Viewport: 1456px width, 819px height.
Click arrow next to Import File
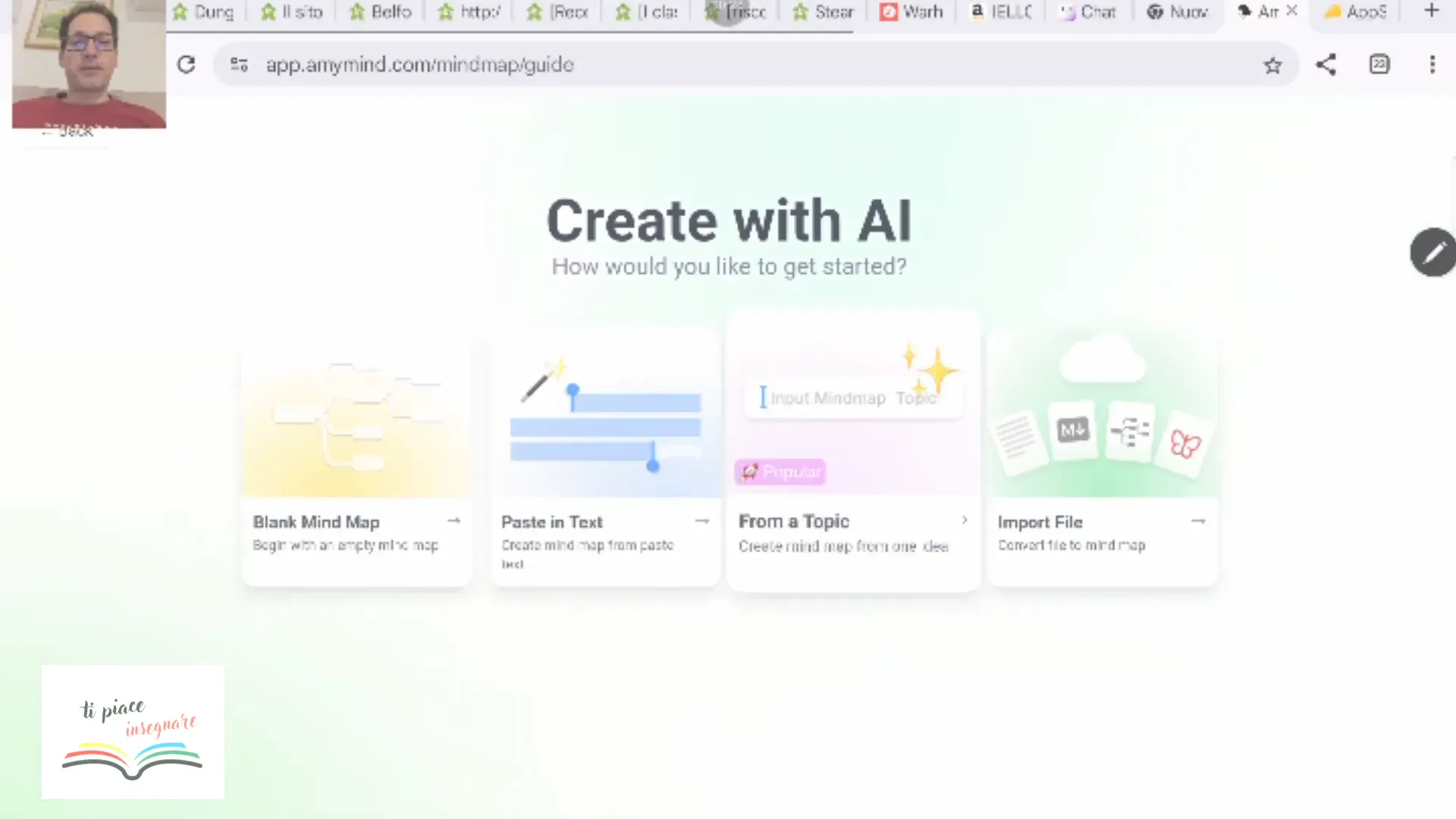tap(1198, 521)
